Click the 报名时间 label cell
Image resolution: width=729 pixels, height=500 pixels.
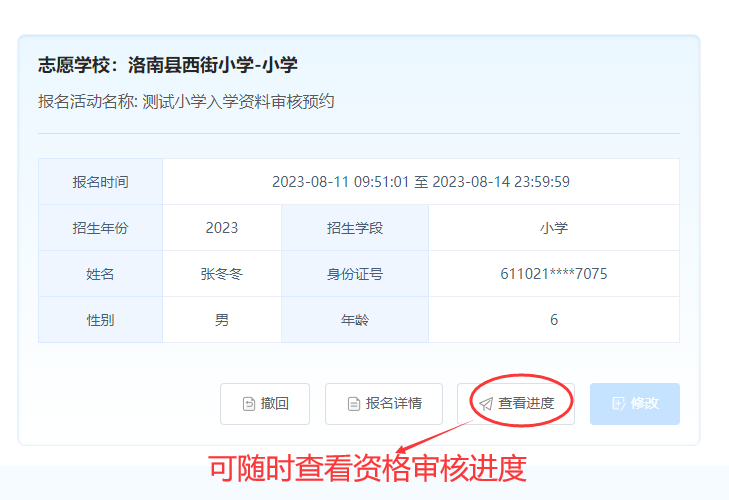[100, 181]
